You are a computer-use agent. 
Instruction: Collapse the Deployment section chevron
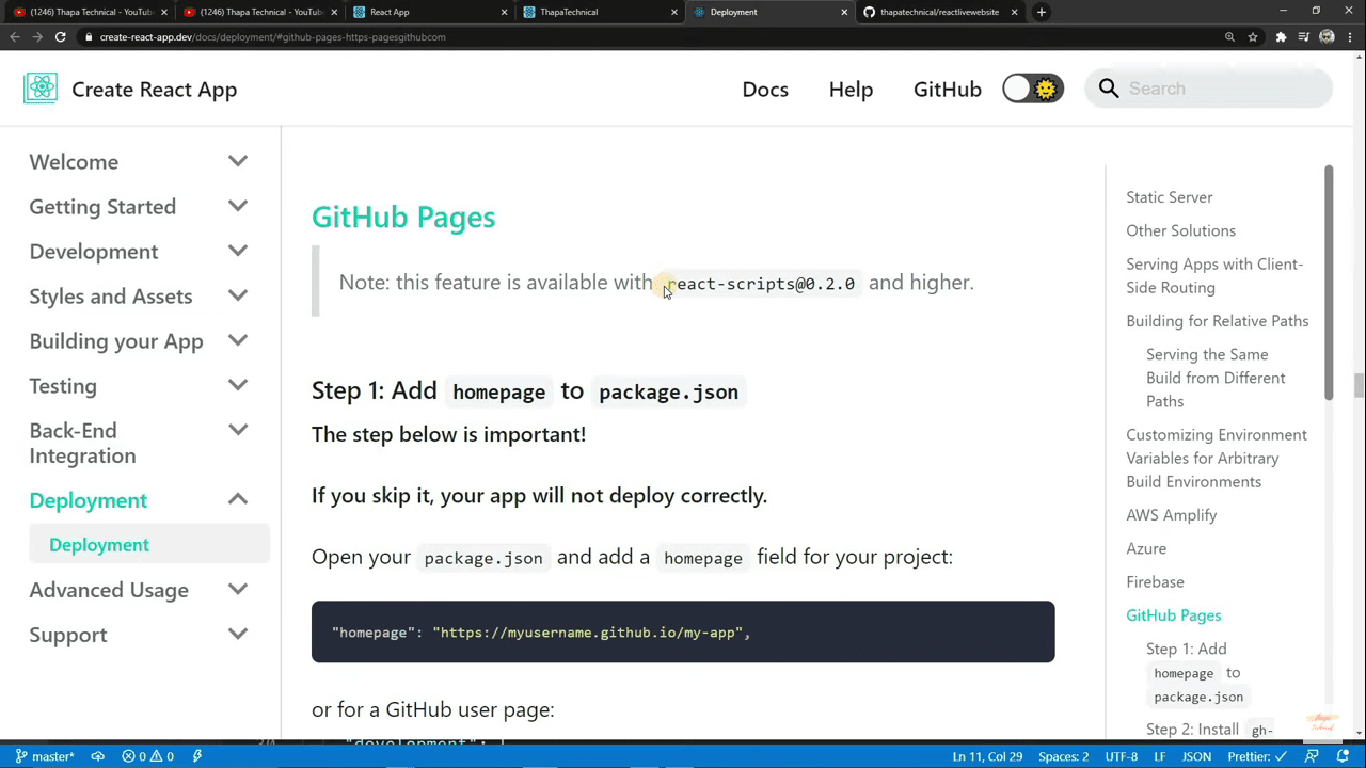tap(238, 499)
